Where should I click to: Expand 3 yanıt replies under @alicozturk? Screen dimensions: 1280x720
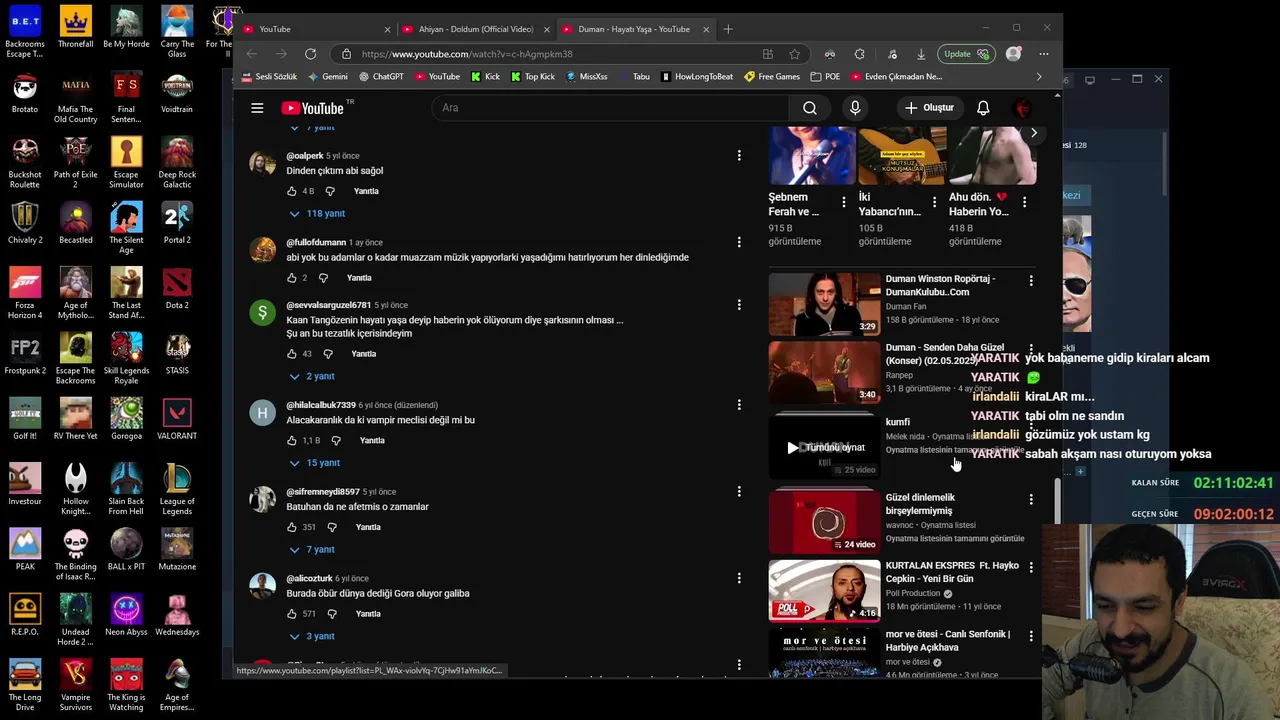pyautogui.click(x=312, y=636)
